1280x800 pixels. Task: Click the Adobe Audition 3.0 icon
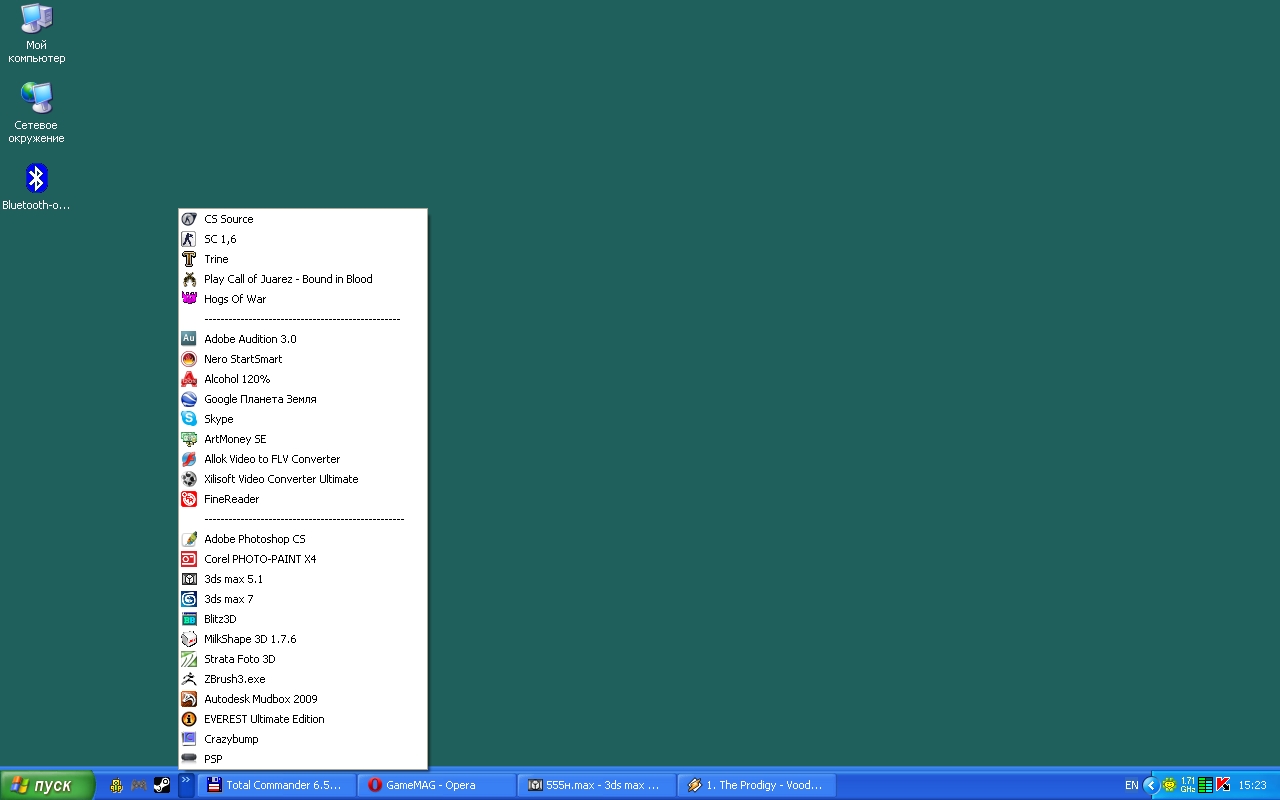coord(189,339)
